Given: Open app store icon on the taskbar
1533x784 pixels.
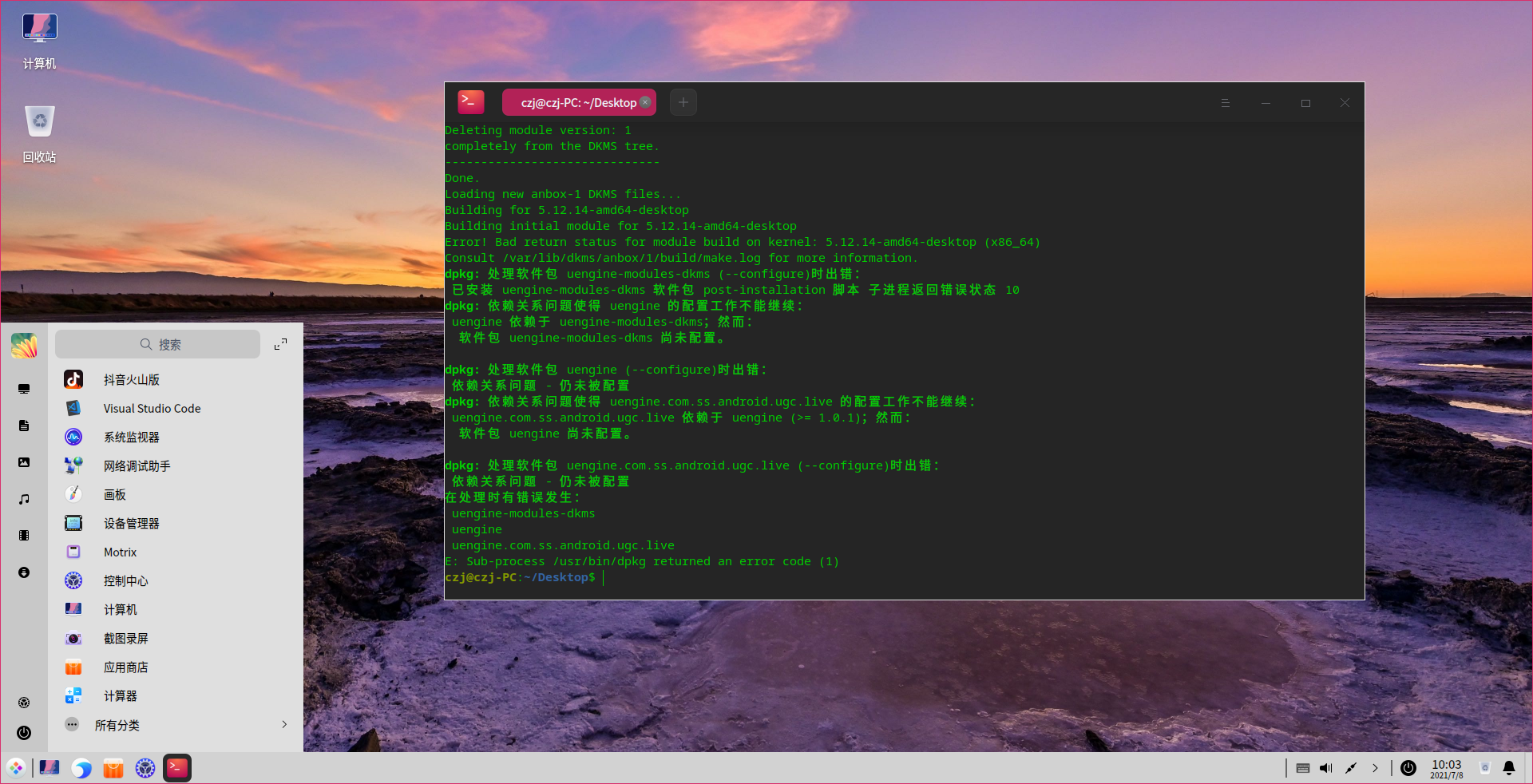Looking at the screenshot, I should pyautogui.click(x=113, y=768).
